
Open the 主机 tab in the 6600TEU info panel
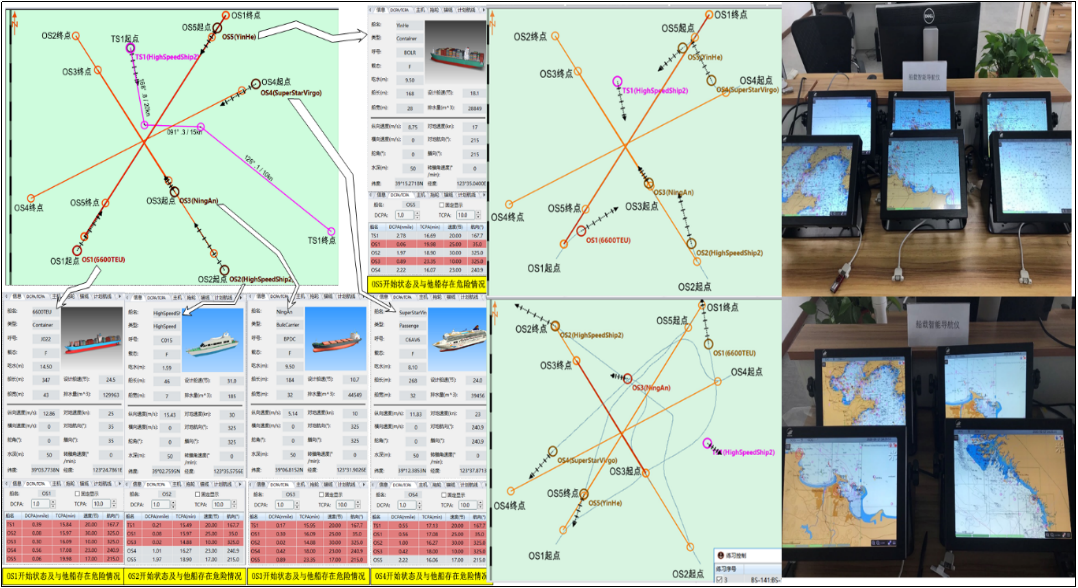(57, 297)
